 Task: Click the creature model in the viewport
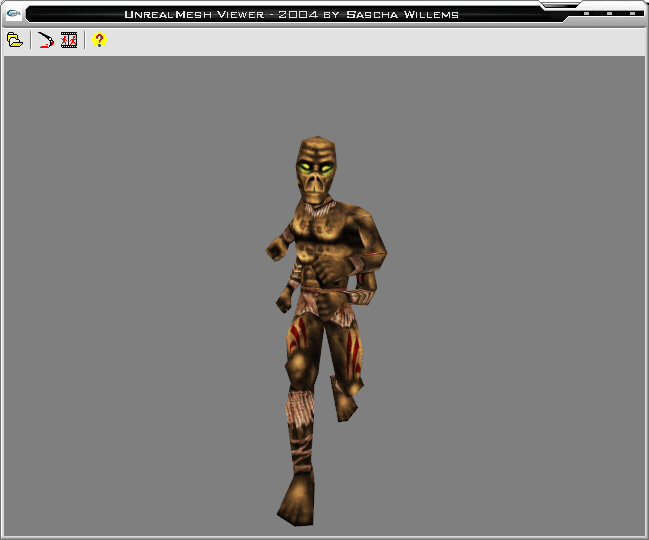326,331
